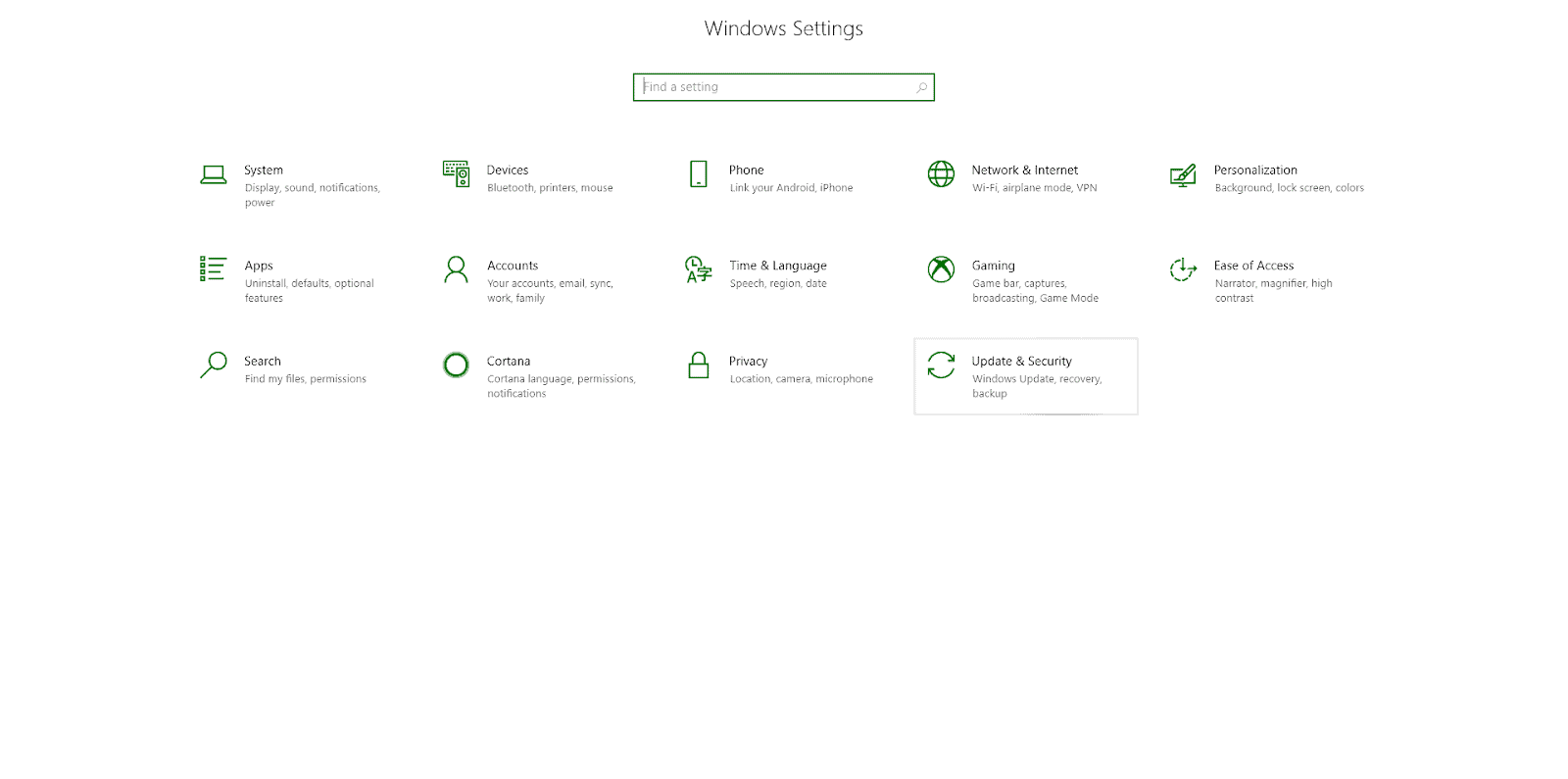The image size is (1568, 779).
Task: Click the Network & Internet globe icon
Action: (941, 174)
